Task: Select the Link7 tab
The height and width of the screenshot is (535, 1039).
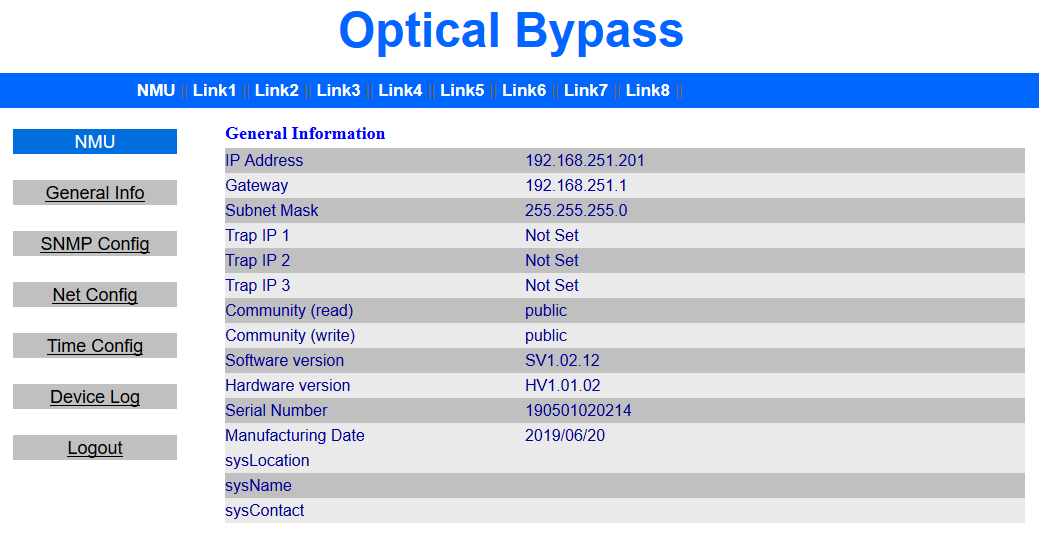Action: click(x=586, y=90)
